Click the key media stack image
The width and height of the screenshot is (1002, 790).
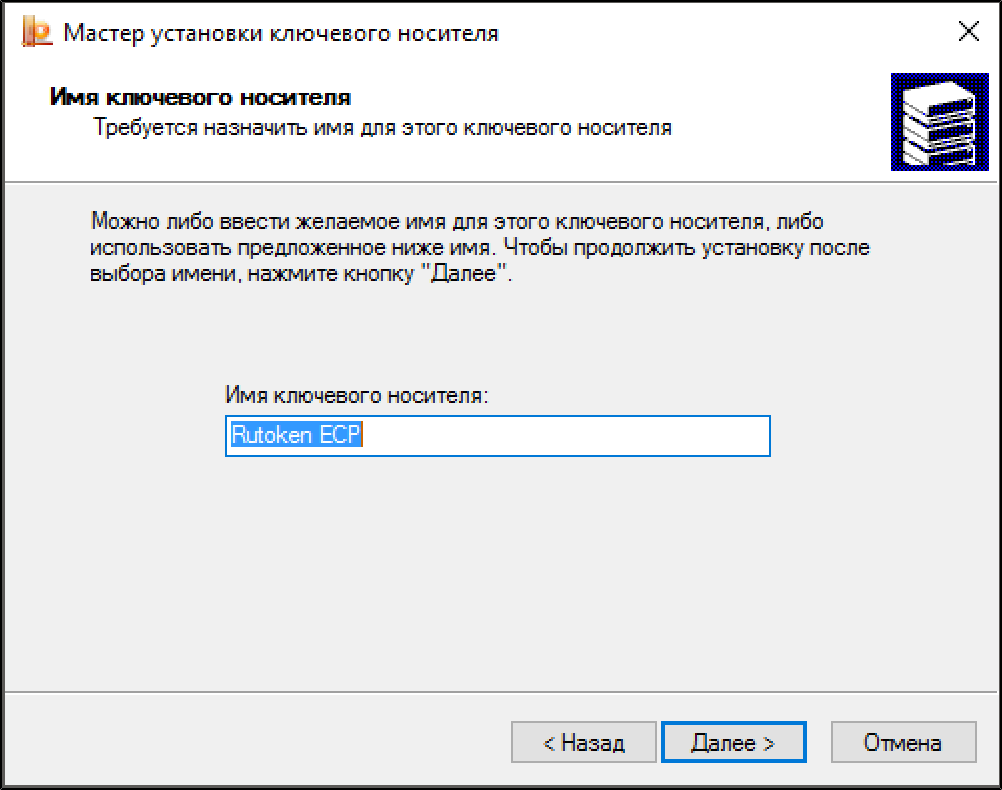coord(939,122)
